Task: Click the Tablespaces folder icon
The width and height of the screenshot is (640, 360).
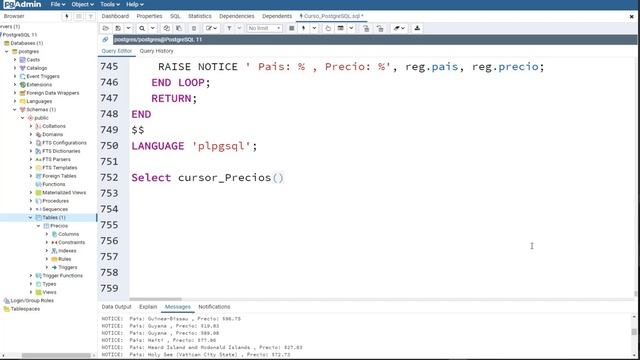Action: [7, 309]
